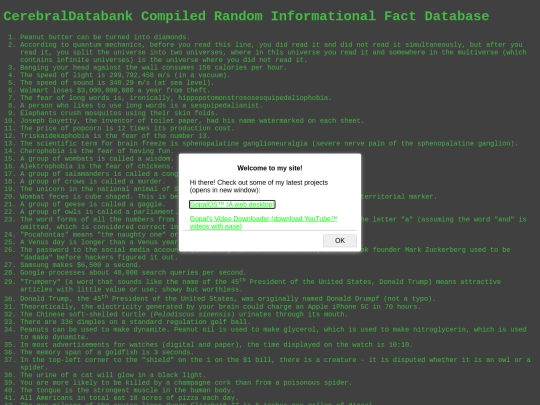
Task: Click the watch advertisements 10:10 fact
Action: pyautogui.click(x=216, y=344)
